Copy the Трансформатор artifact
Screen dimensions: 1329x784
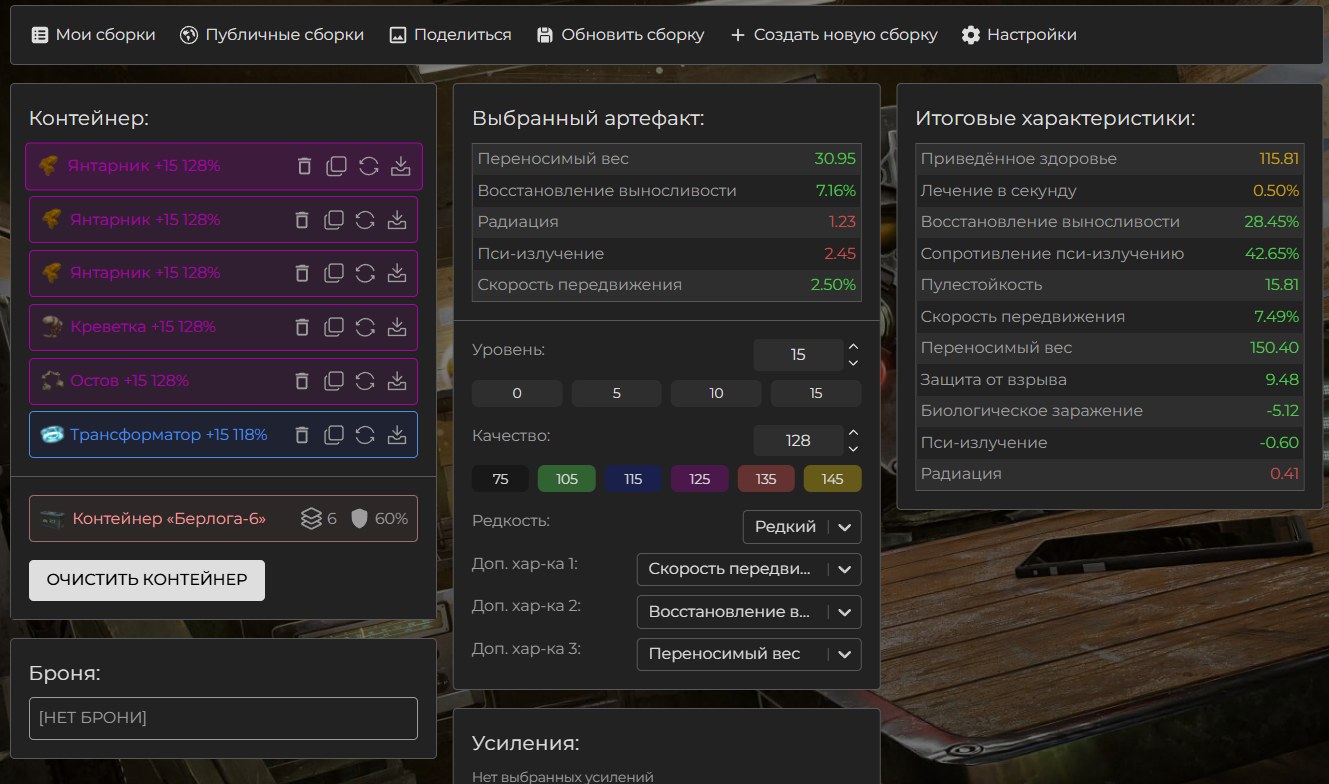[334, 434]
